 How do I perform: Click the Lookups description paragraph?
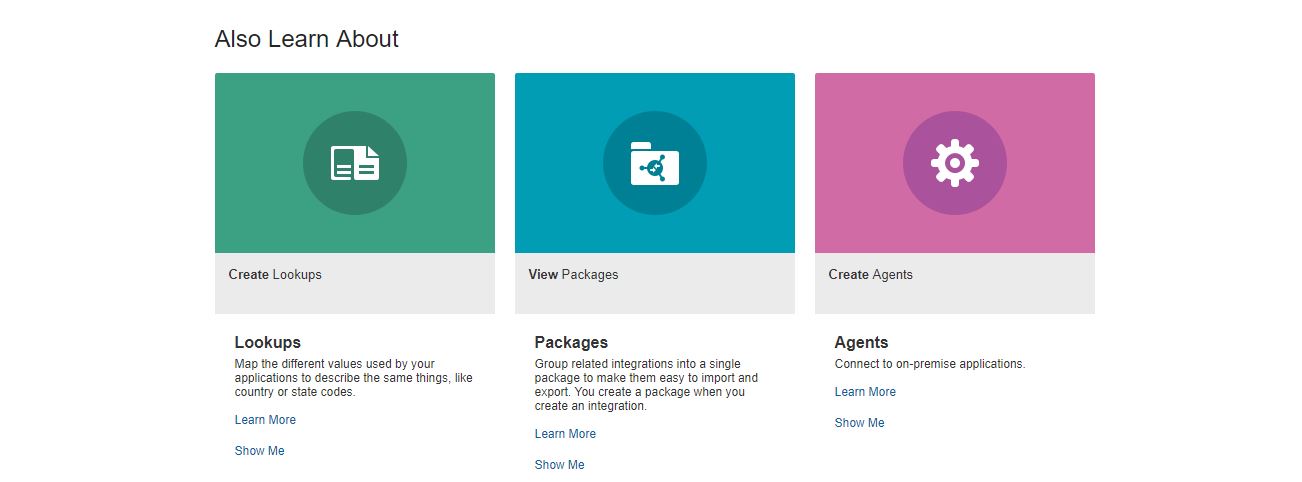coord(354,378)
